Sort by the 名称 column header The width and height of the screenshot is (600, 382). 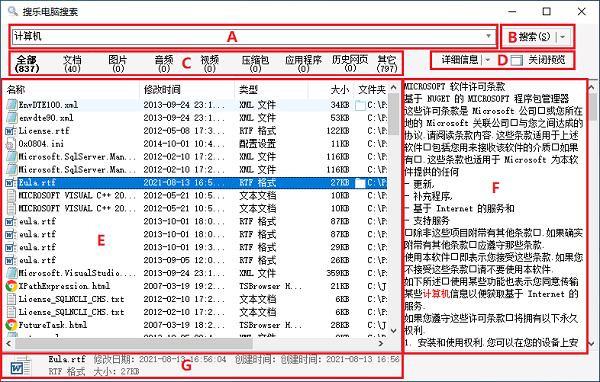coord(72,90)
